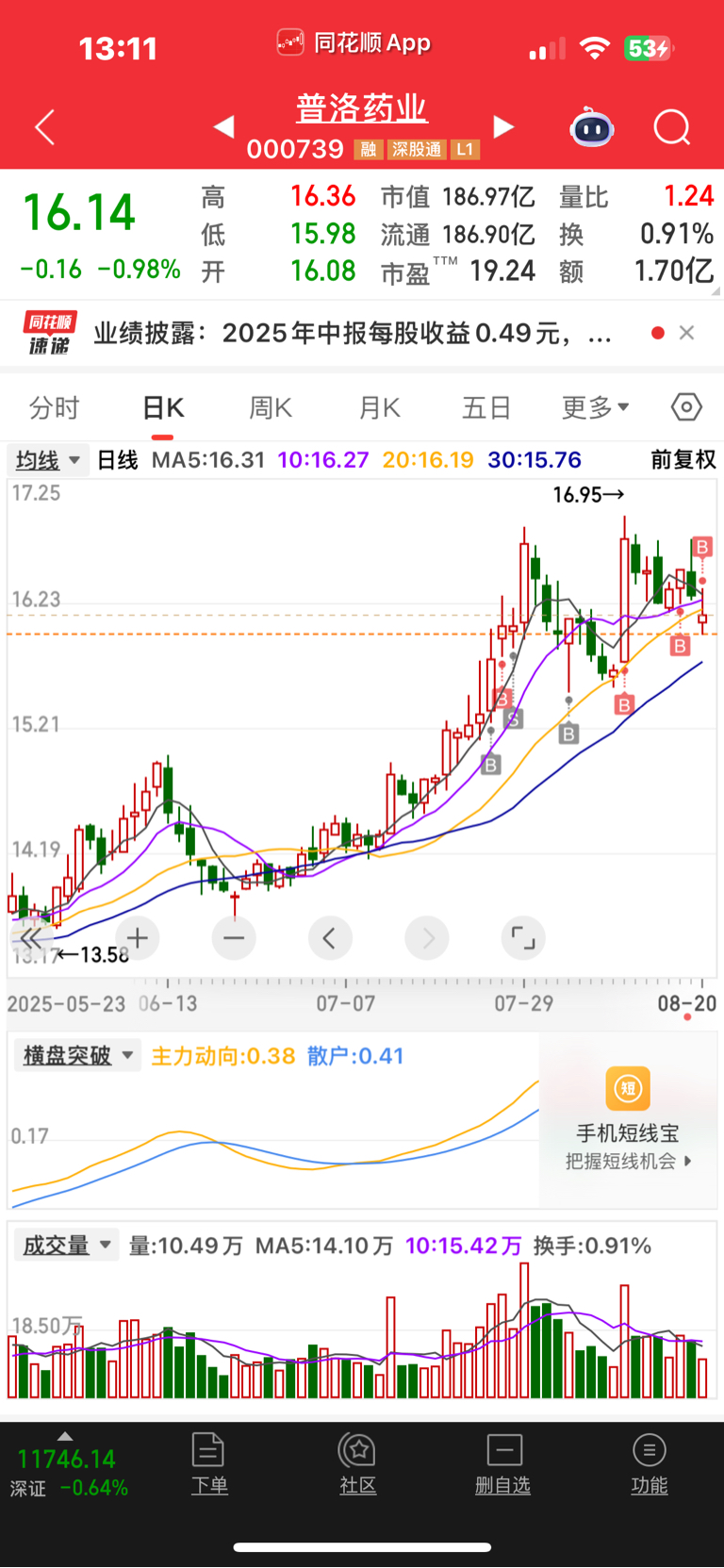Expand quote details corner triangle
This screenshot has height=1568, width=724.
pyautogui.click(x=716, y=291)
